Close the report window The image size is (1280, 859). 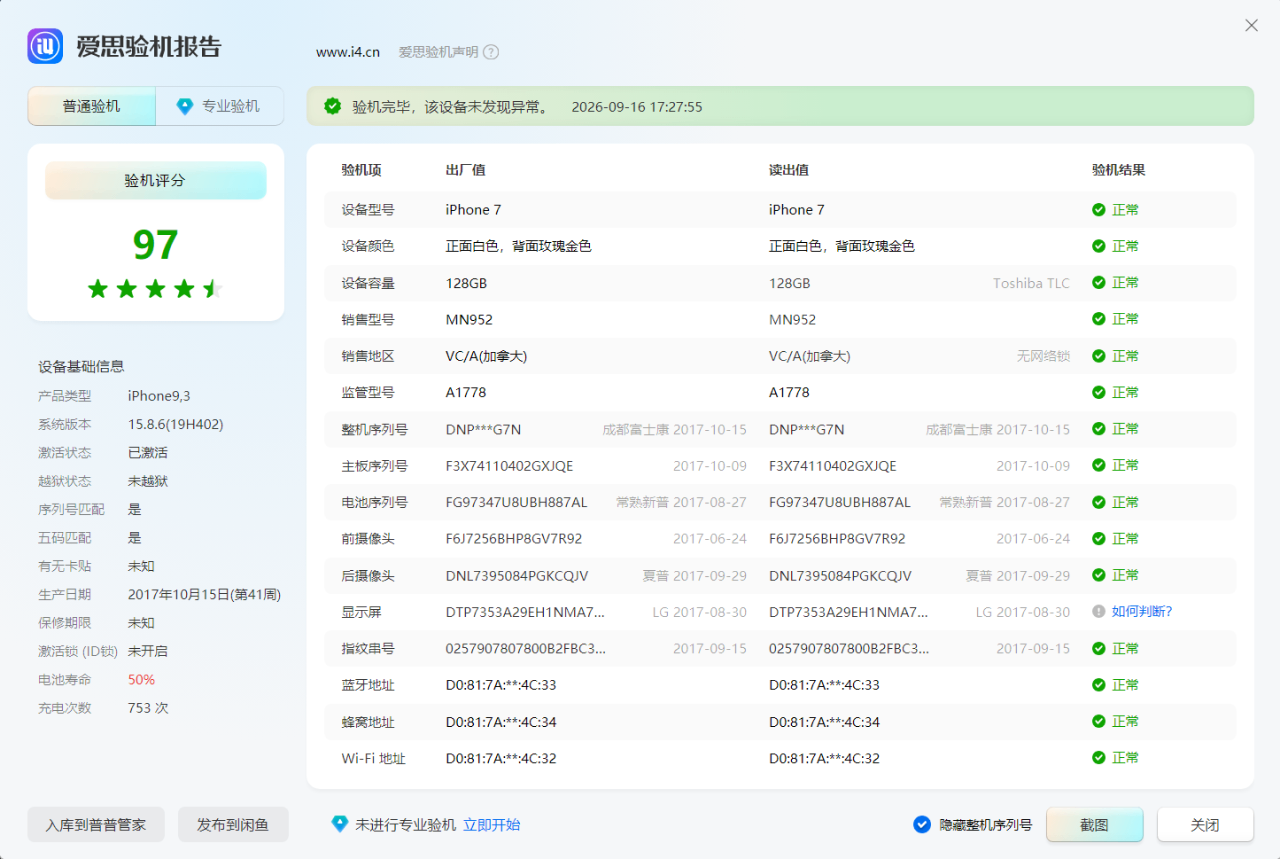(1251, 26)
